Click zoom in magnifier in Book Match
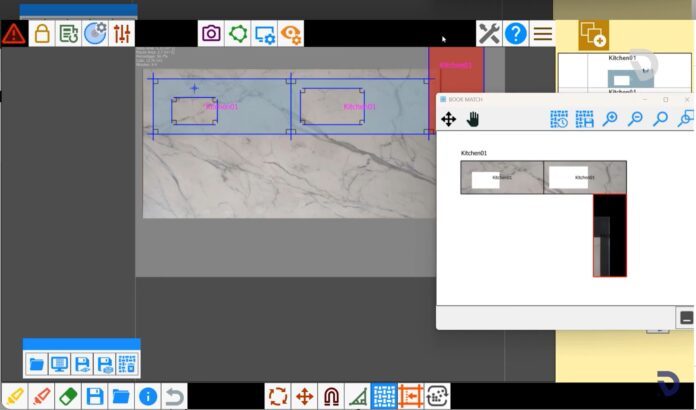The image size is (696, 410). click(610, 119)
